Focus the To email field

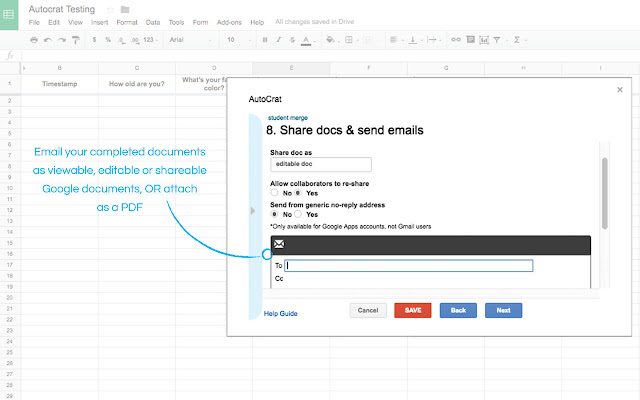click(409, 266)
